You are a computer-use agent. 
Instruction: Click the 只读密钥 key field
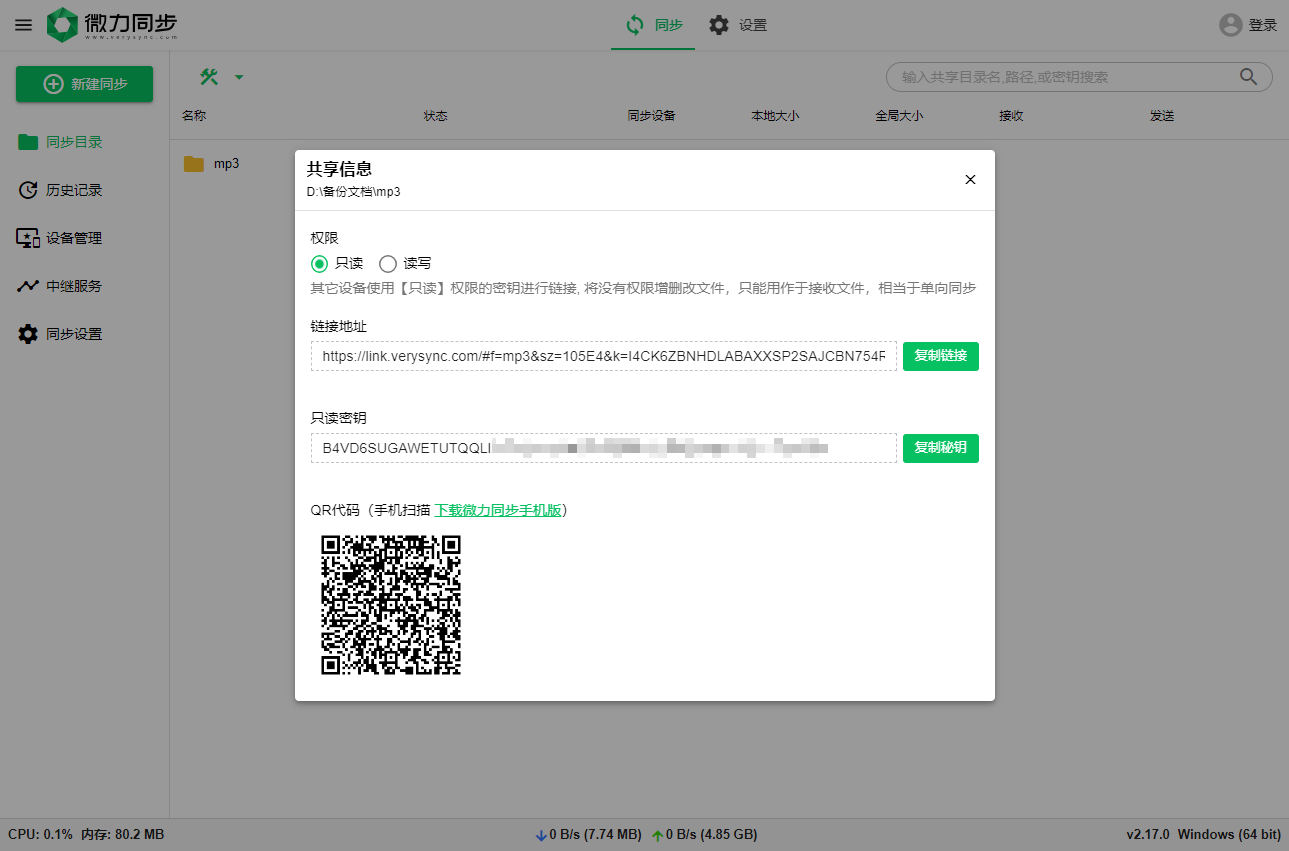pos(604,448)
